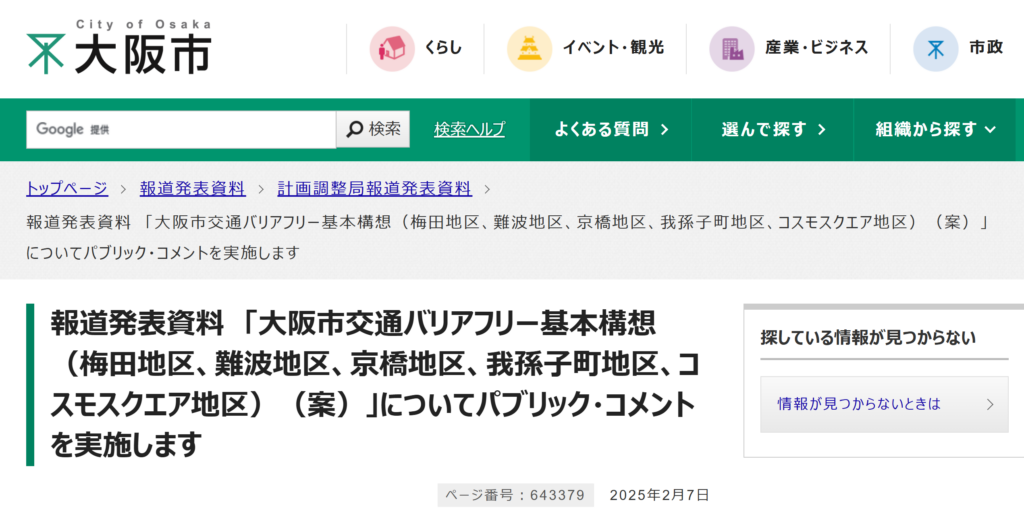Select the 産業・ビジネス navigation label
This screenshot has width=1024, height=525.
[816, 48]
